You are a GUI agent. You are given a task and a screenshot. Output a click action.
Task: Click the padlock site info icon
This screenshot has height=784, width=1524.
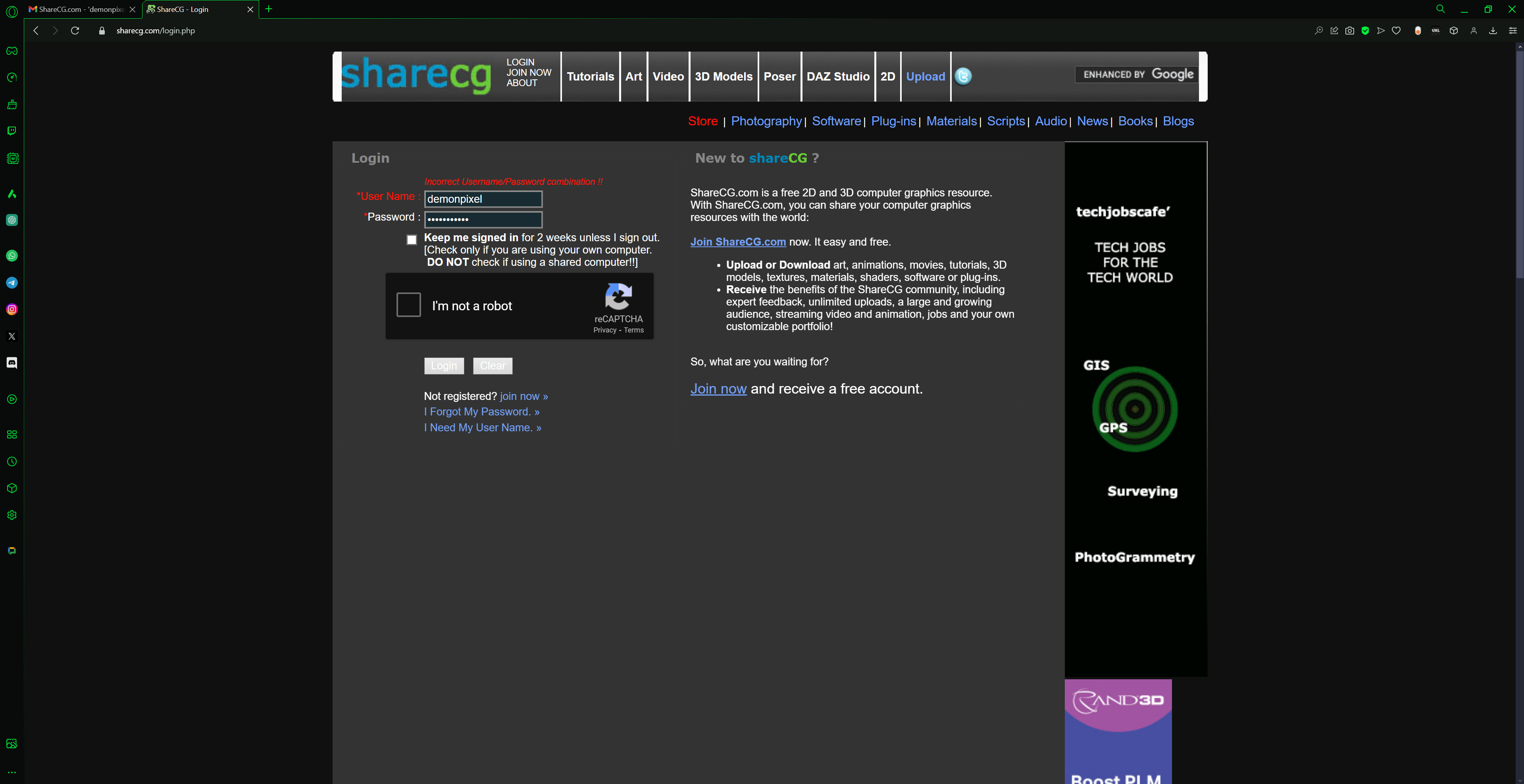(x=102, y=31)
